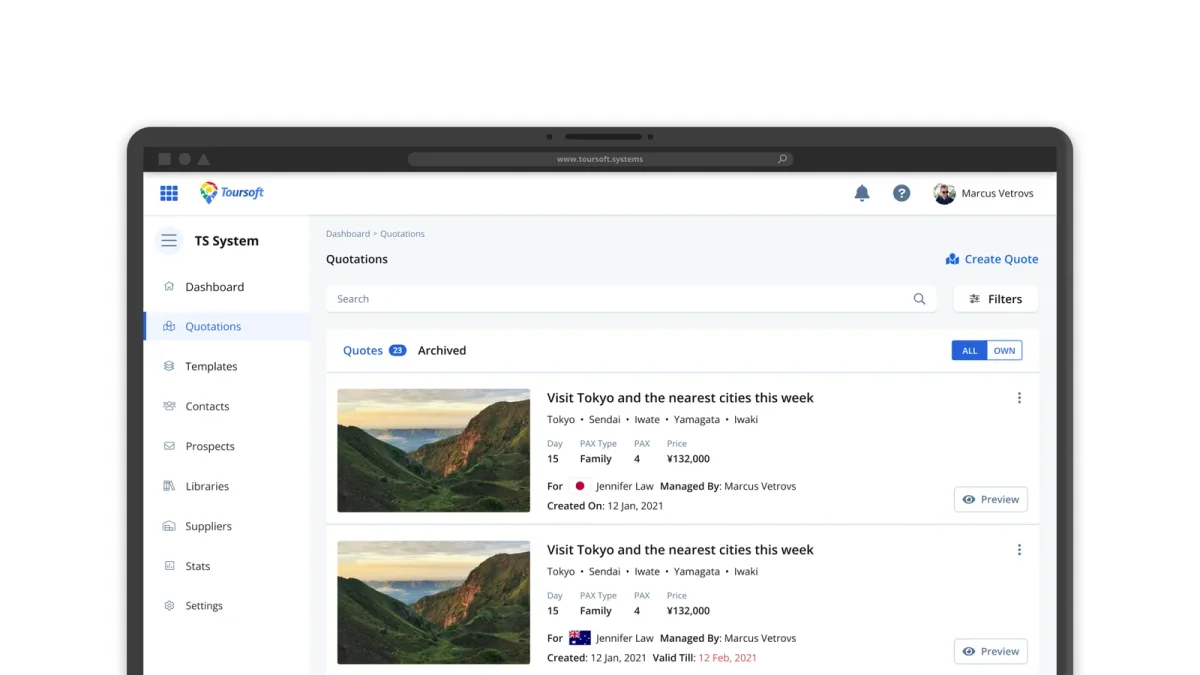Open first quote landscape thumbnail
This screenshot has height=675, width=1200.
[x=434, y=451]
